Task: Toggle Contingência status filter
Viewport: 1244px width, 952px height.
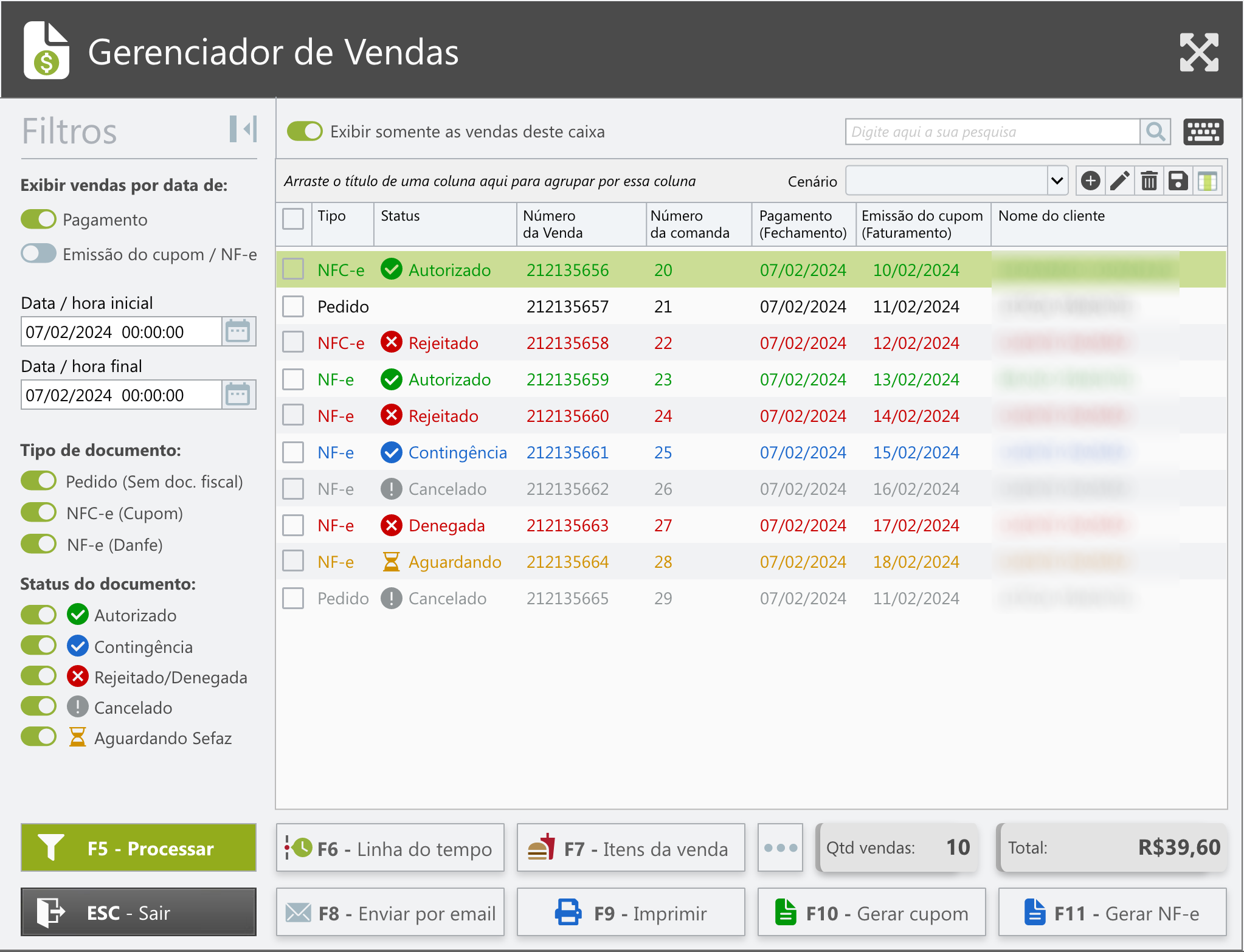Action: point(38,646)
